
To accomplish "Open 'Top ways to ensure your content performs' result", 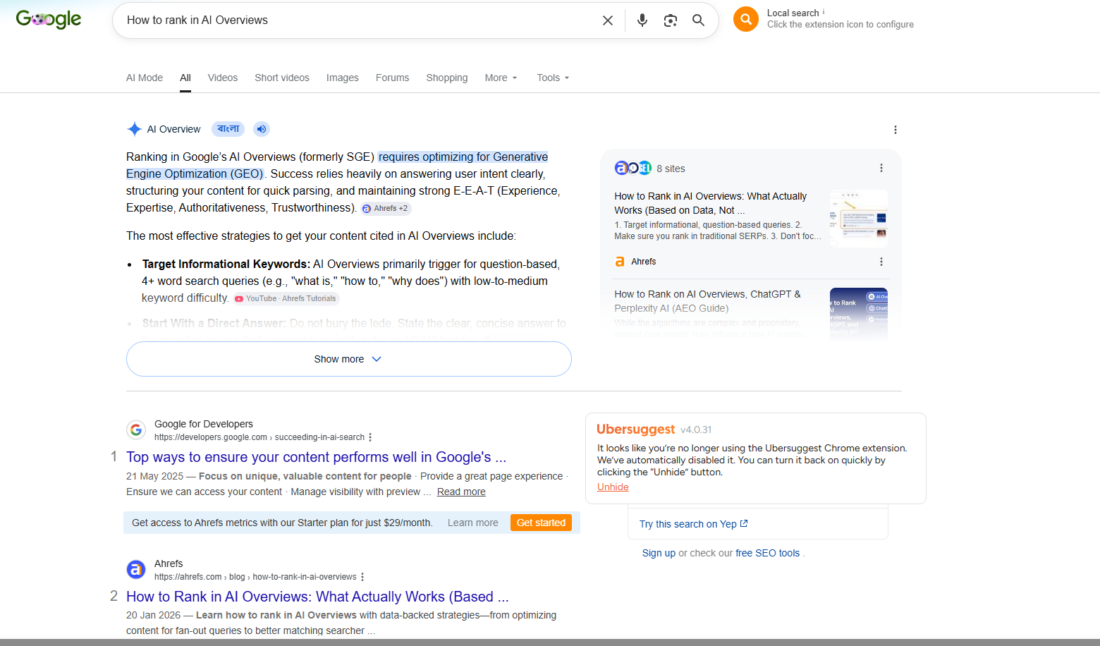I will 316,457.
